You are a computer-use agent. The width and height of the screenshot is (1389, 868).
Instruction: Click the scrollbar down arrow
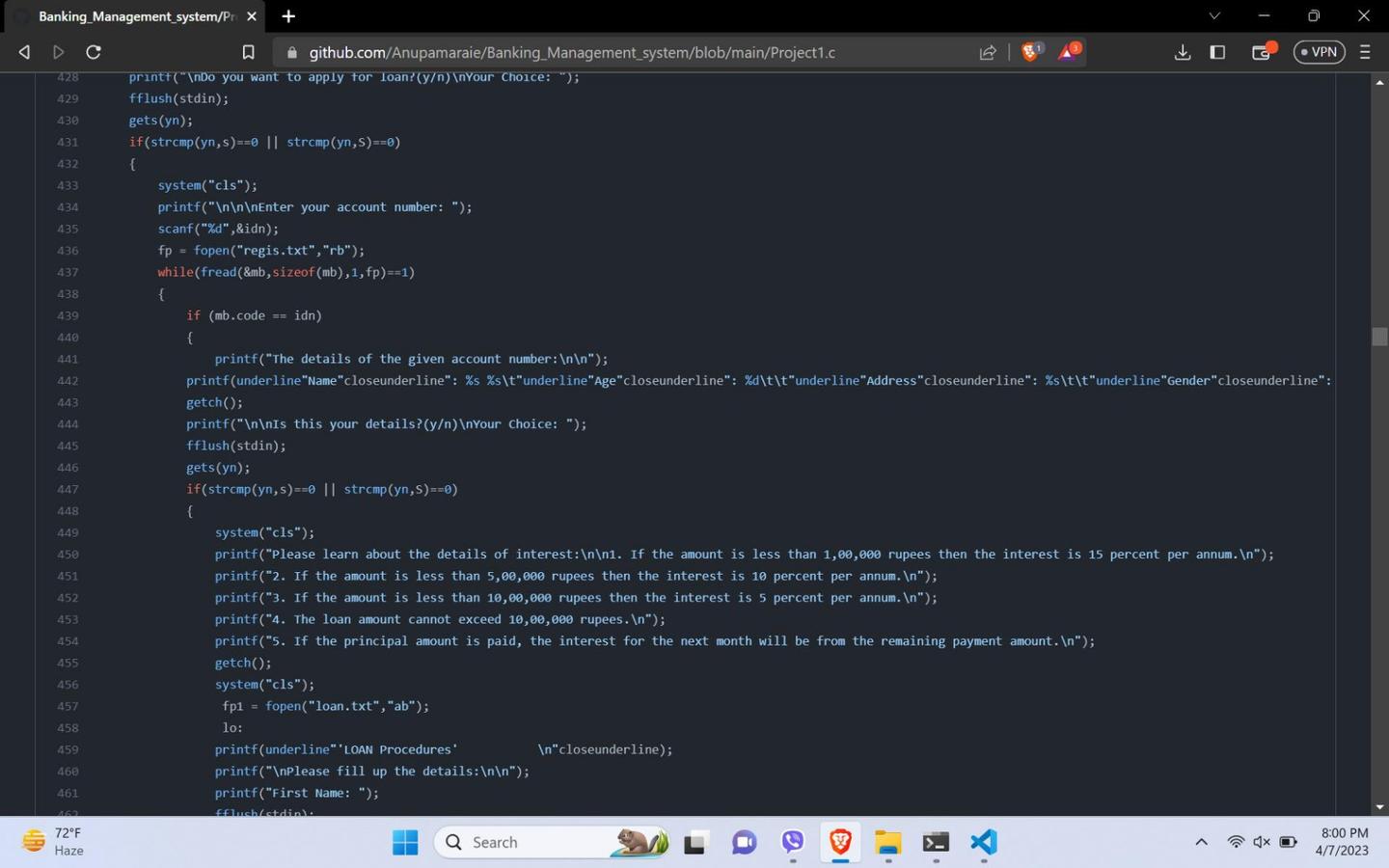[1379, 806]
